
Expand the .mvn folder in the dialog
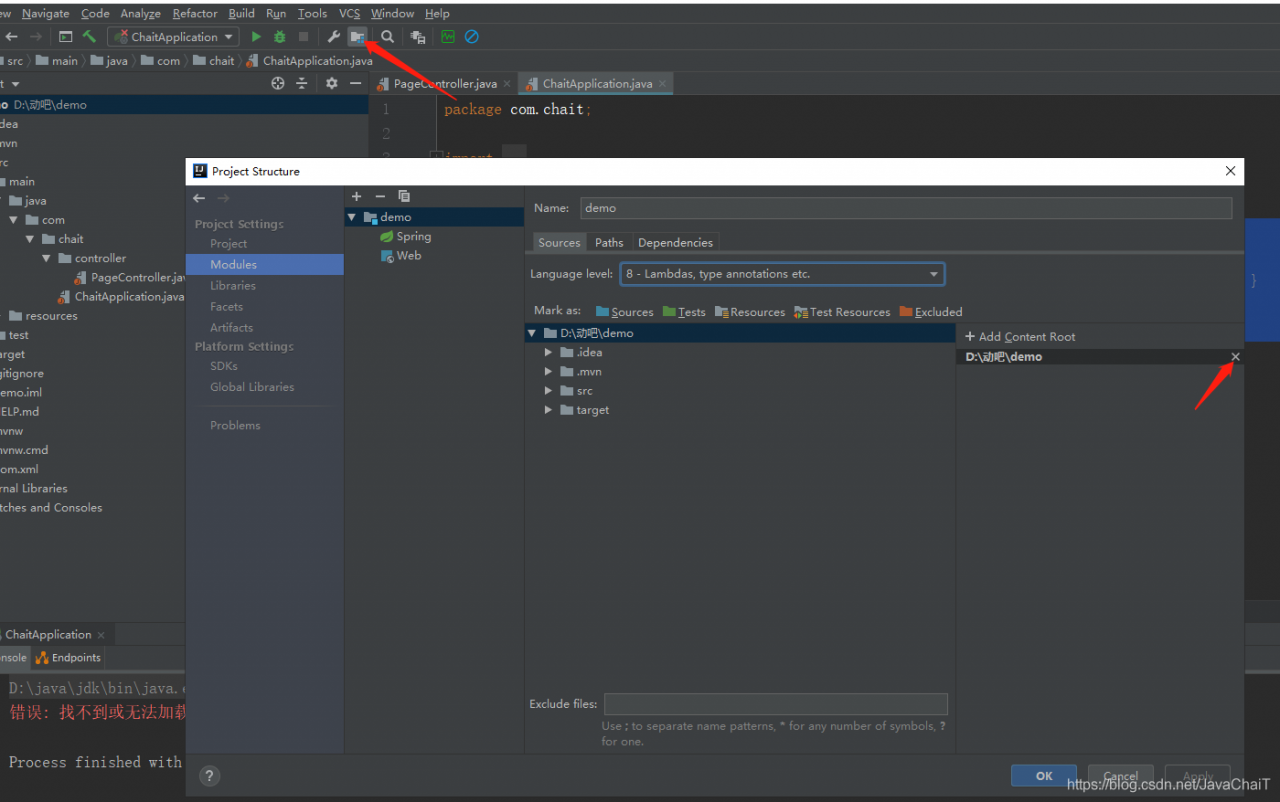(x=548, y=372)
